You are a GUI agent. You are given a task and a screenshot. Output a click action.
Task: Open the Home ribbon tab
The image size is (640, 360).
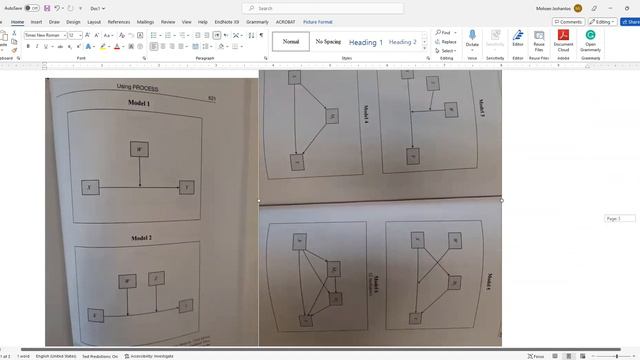(17, 22)
